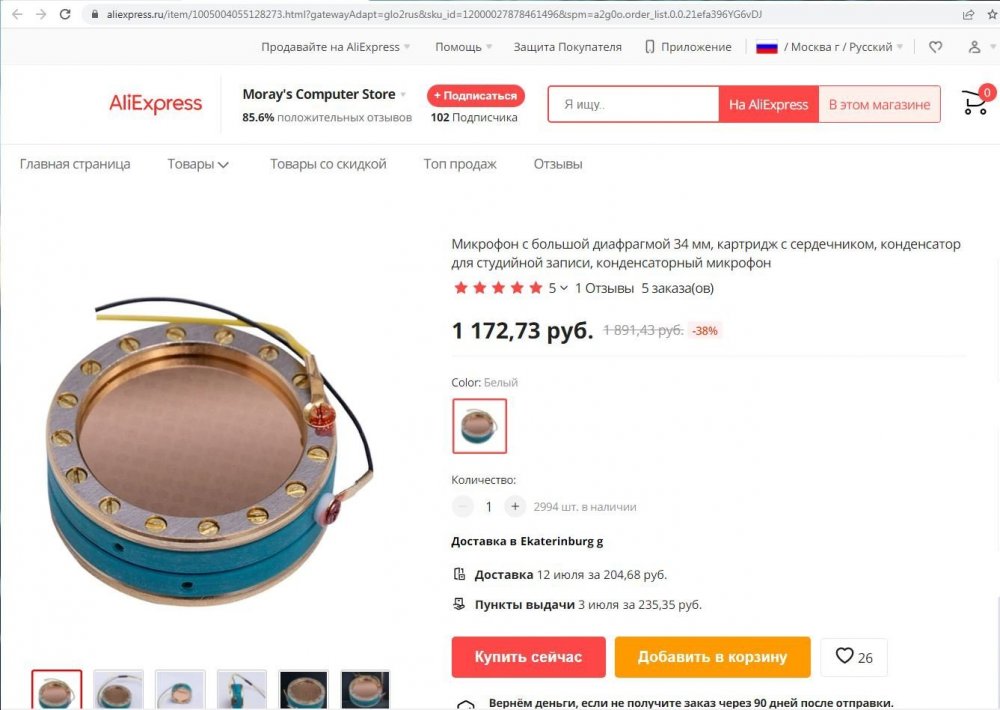Open the Товары со скидкой tab
This screenshot has height=710, width=1000.
(x=328, y=164)
